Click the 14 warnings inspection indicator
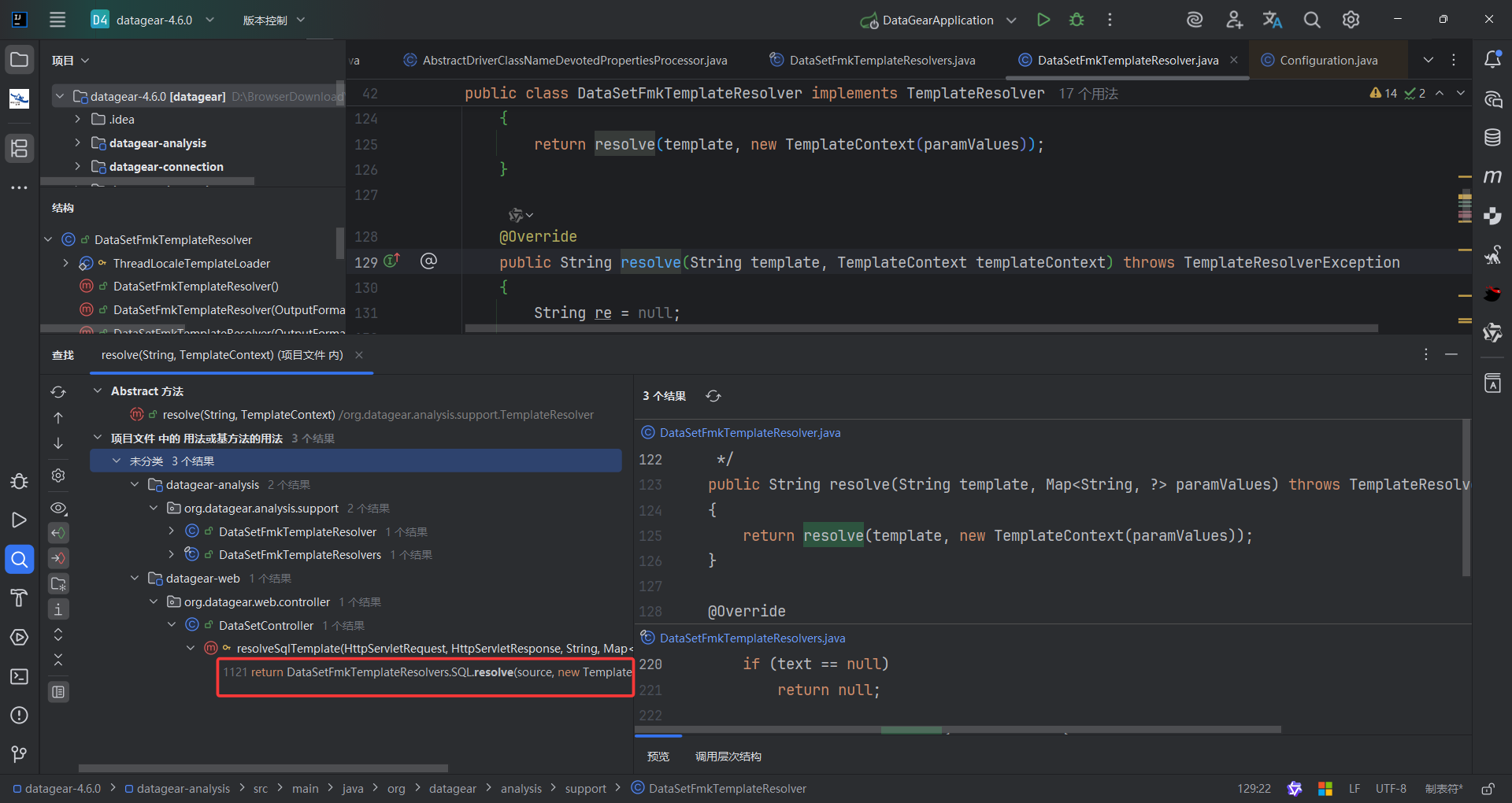The image size is (1512, 803). (1384, 93)
